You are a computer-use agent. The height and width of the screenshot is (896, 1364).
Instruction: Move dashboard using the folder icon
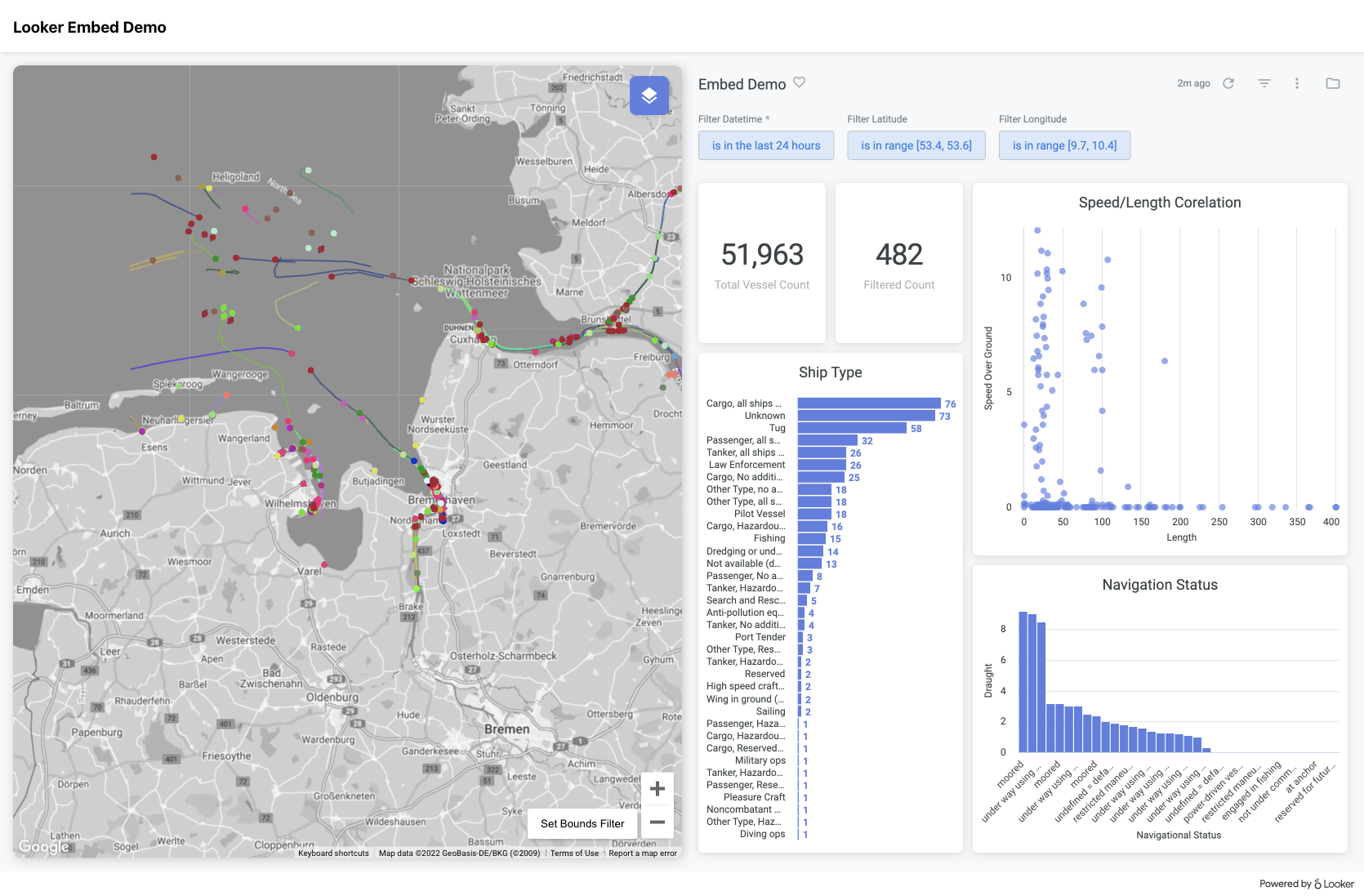(x=1332, y=83)
